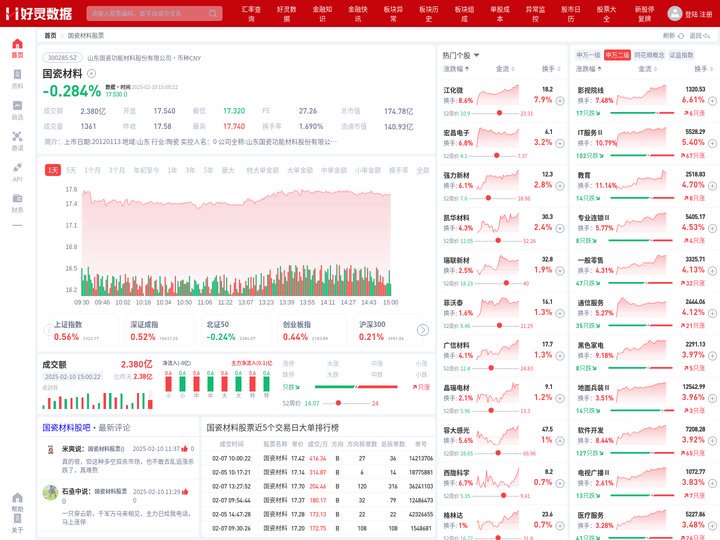Switch to 证监指数 tab
The image size is (720, 540).
(681, 55)
